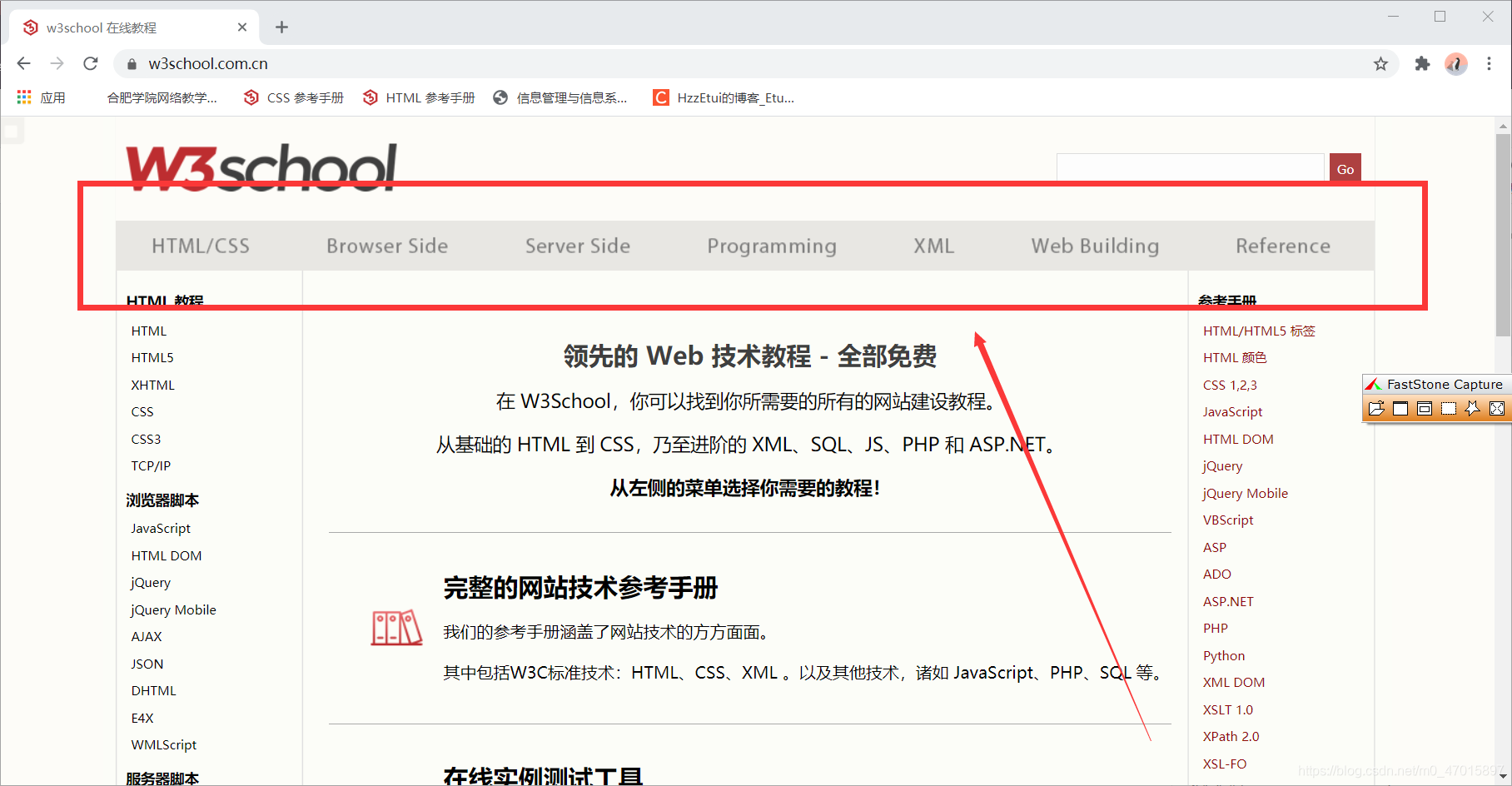
Task: Open the HzzEtui的博客 bookmark
Action: [724, 97]
